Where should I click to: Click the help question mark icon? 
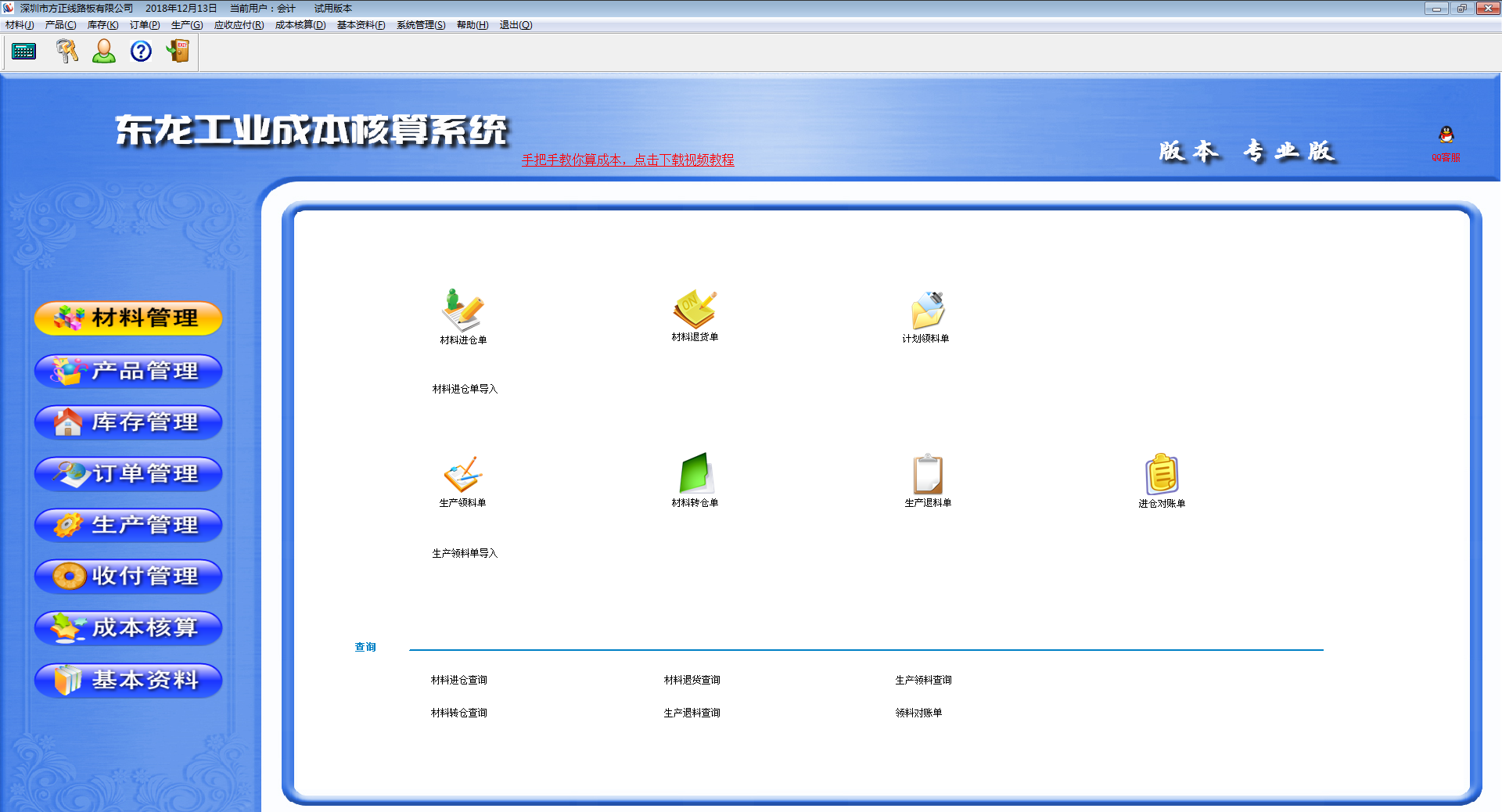[x=141, y=52]
